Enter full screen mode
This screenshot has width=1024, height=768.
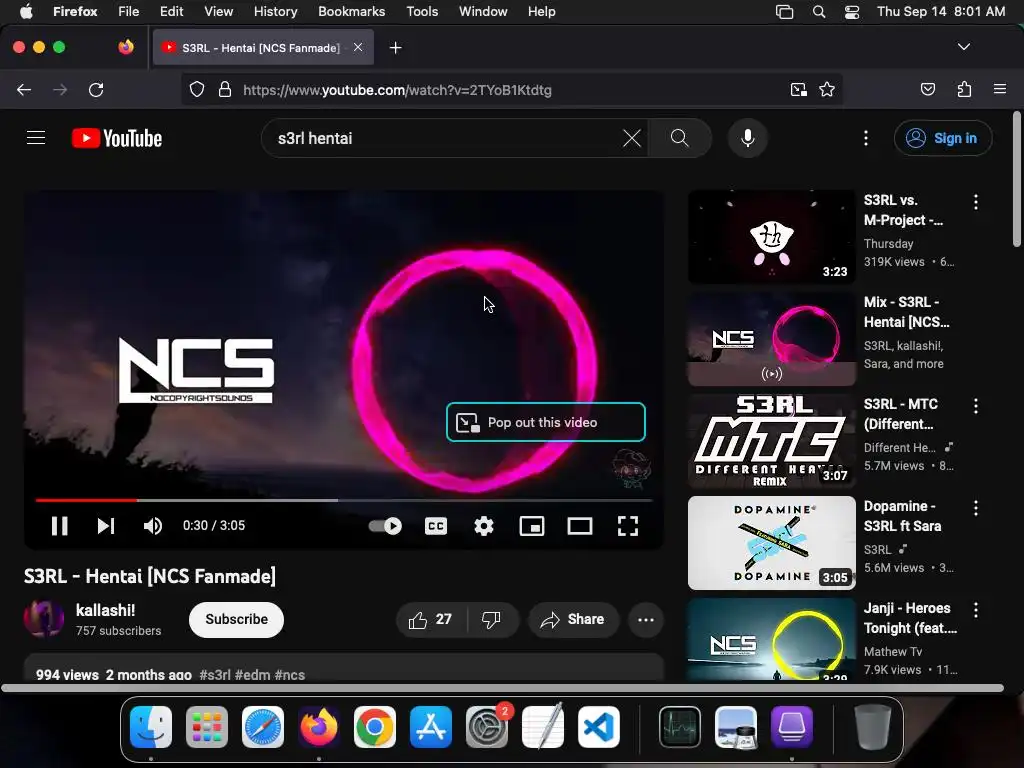pyautogui.click(x=628, y=526)
